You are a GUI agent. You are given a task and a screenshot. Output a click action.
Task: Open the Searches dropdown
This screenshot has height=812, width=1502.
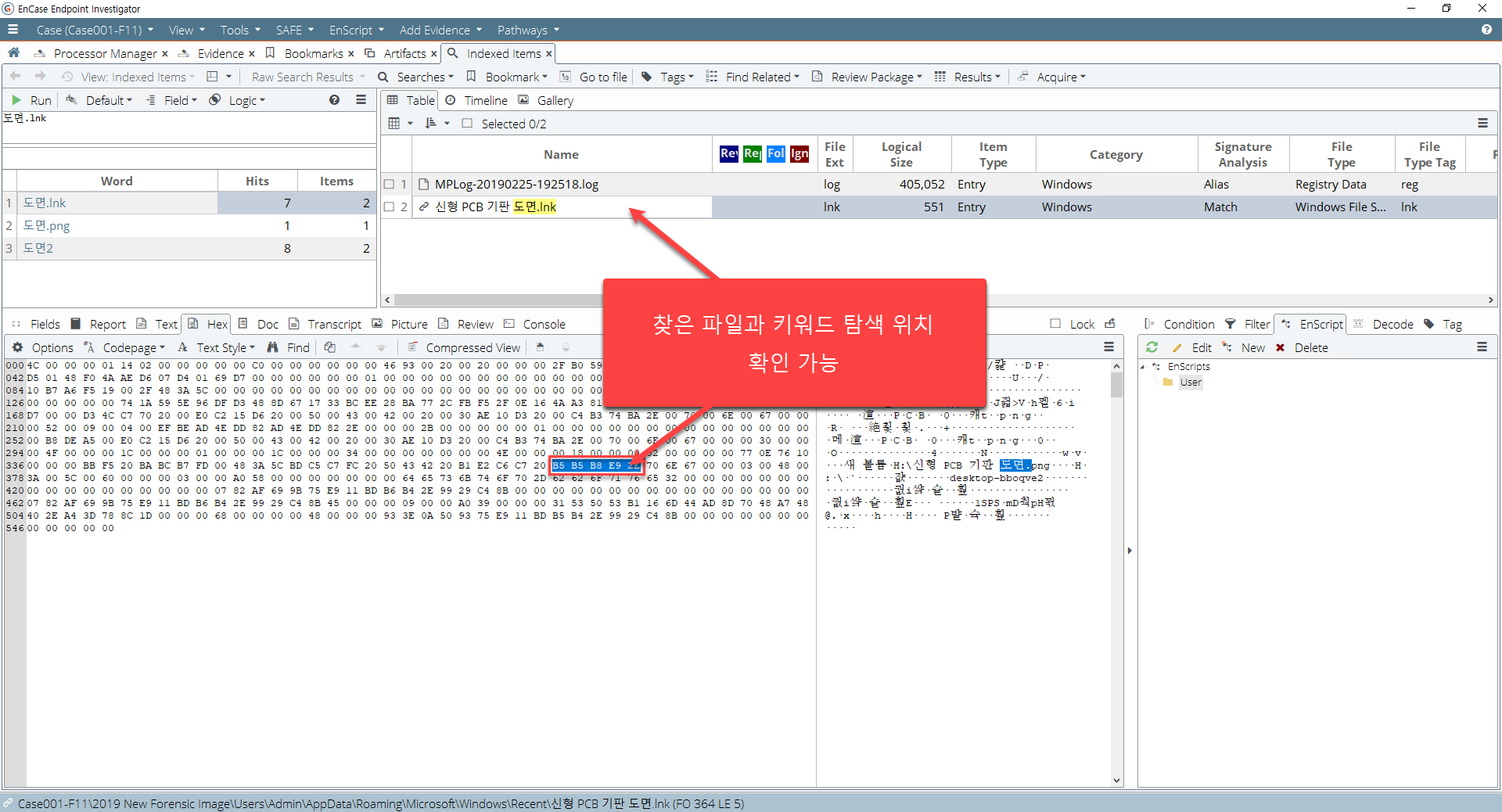point(416,77)
